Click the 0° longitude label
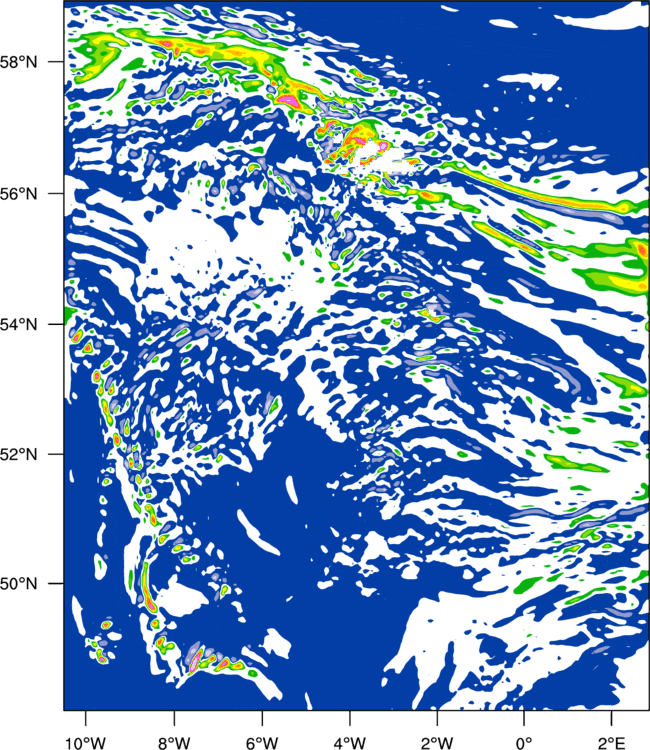The height and width of the screenshot is (750, 650). [x=524, y=743]
